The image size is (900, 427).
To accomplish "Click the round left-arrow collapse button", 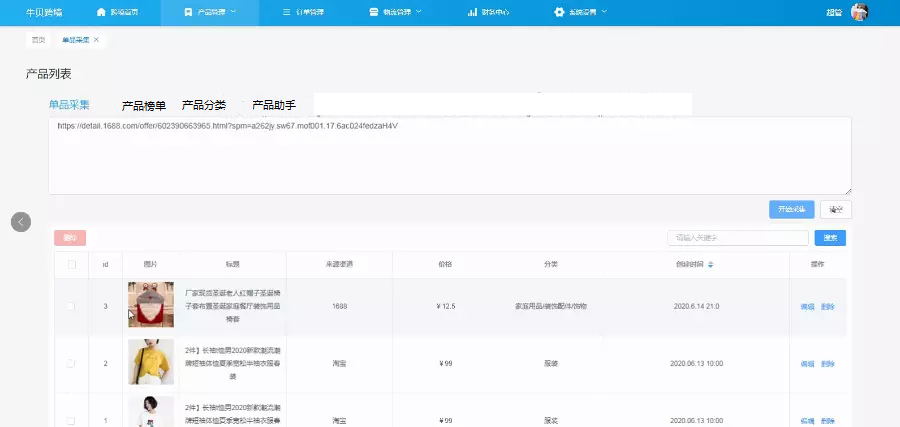I will click(21, 222).
